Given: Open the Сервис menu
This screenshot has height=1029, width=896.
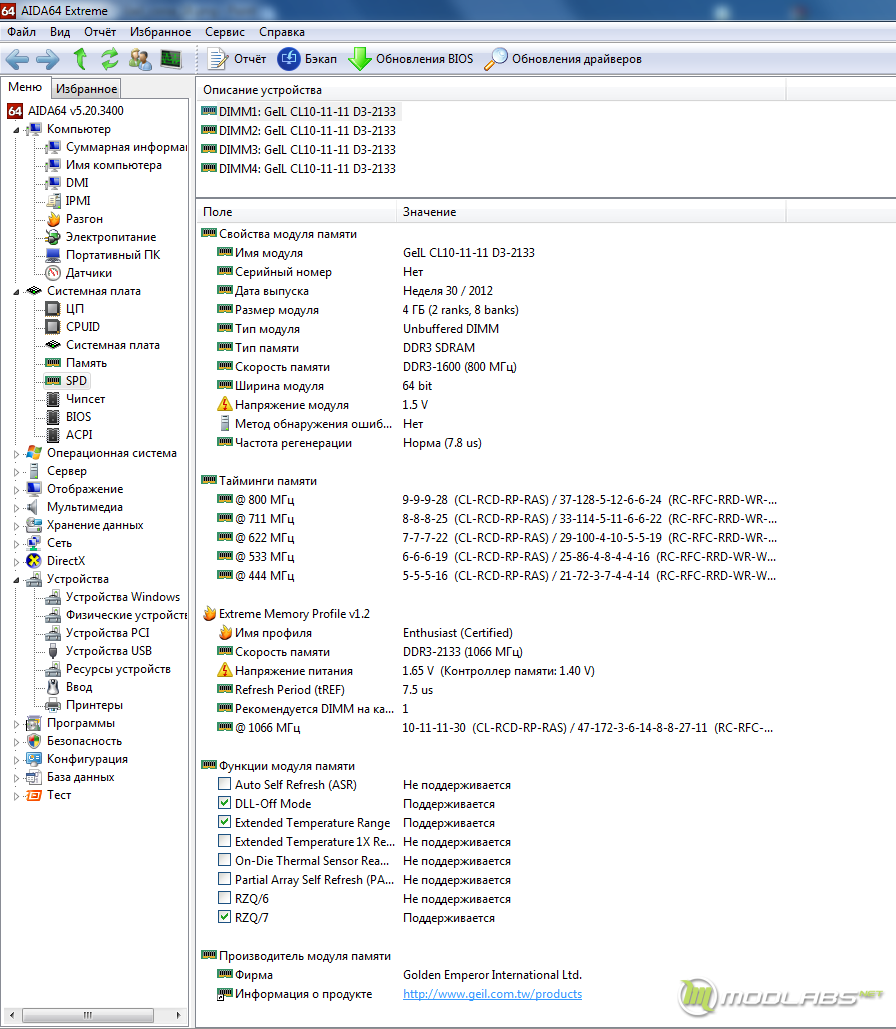Looking at the screenshot, I should pyautogui.click(x=224, y=32).
